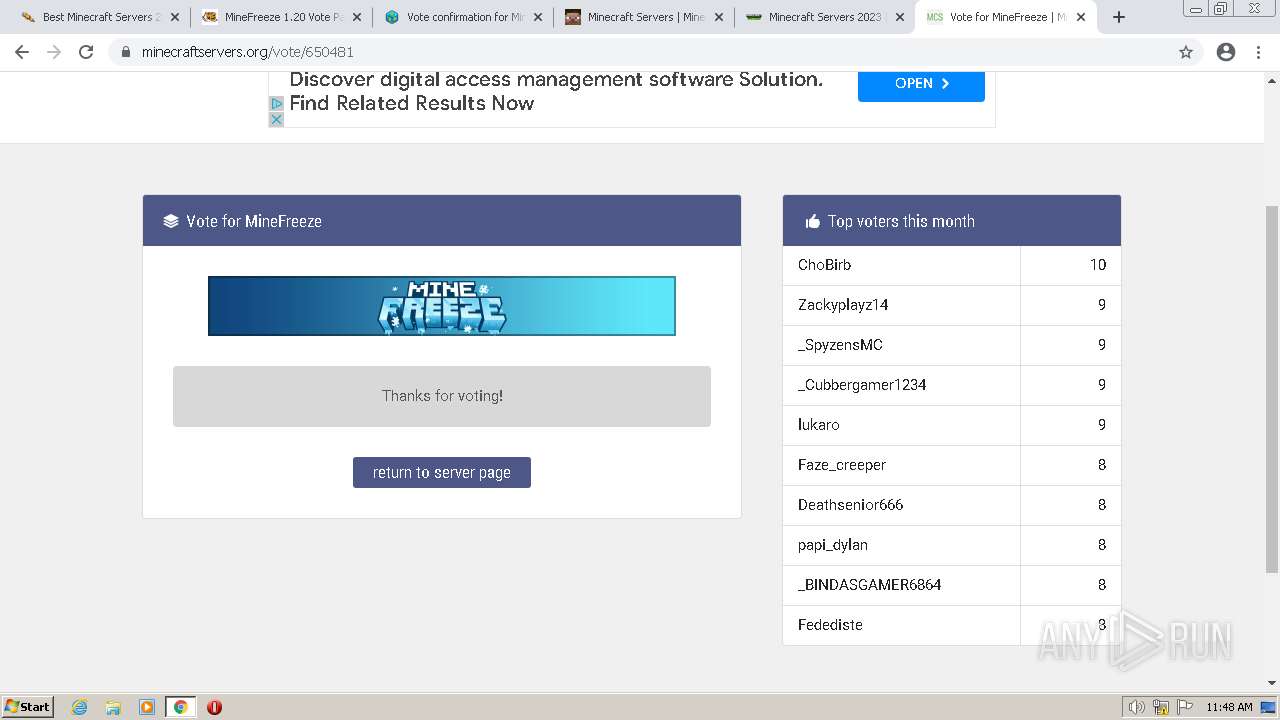
Task: Go back to previous page
Action: 22,52
